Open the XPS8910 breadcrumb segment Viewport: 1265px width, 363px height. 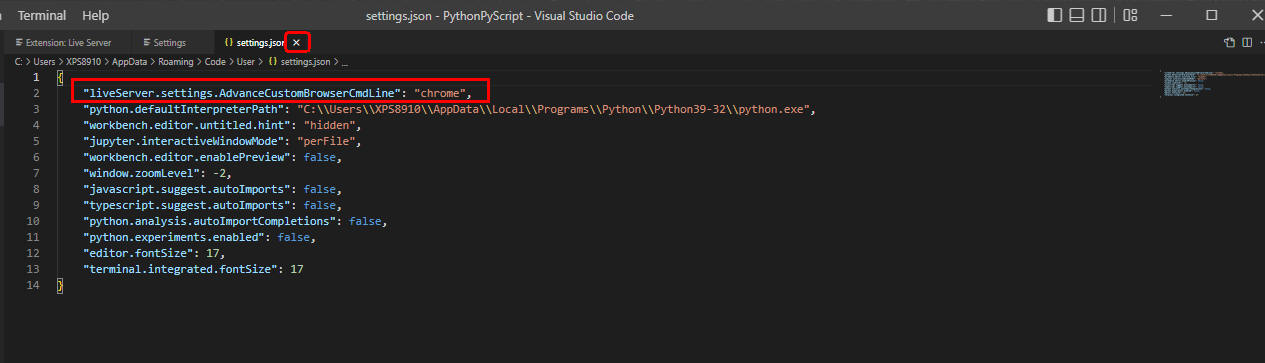84,62
